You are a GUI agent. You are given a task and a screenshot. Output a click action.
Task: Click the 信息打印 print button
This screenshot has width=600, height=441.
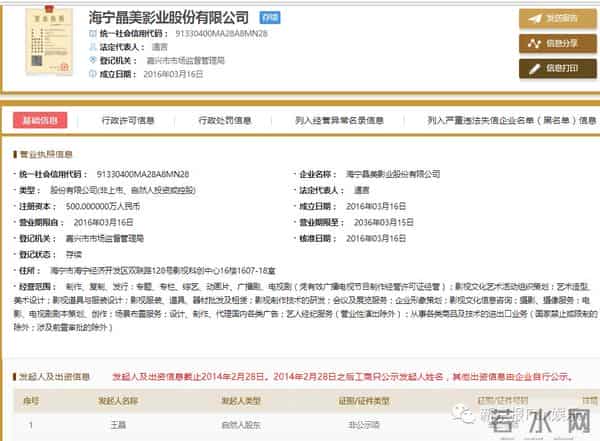coord(558,69)
